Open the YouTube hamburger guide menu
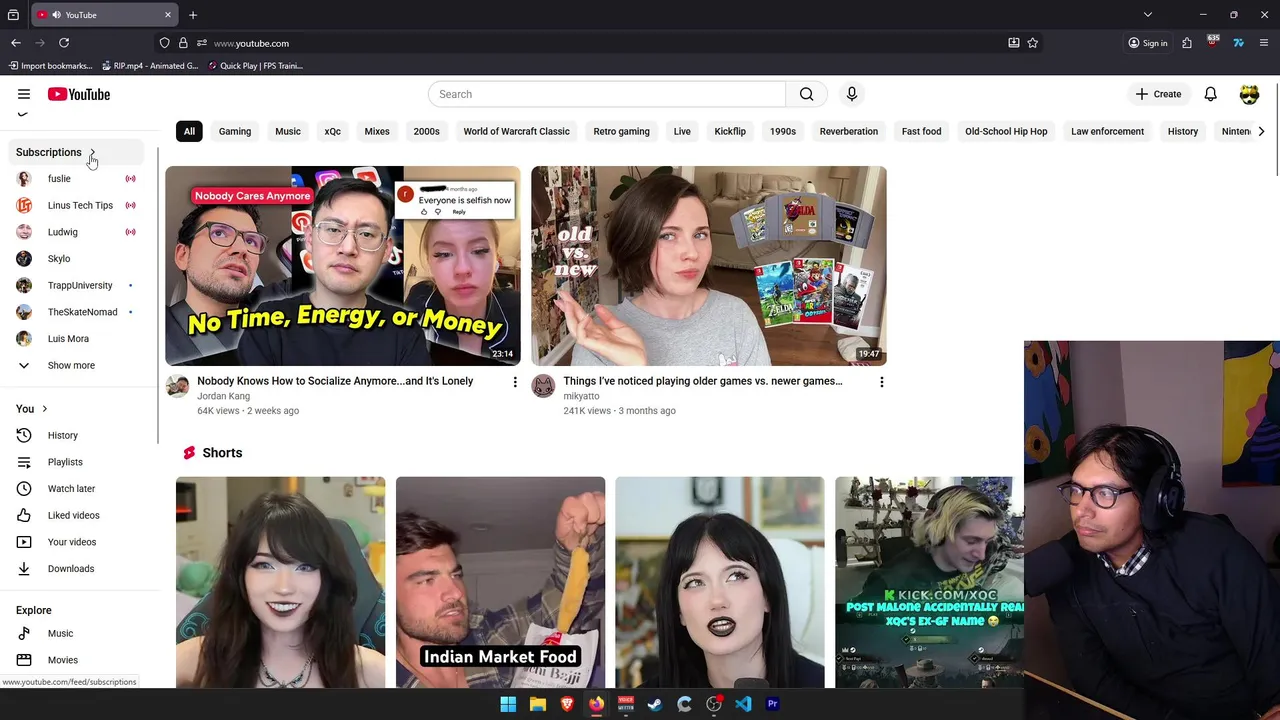Image resolution: width=1280 pixels, height=720 pixels. point(24,94)
